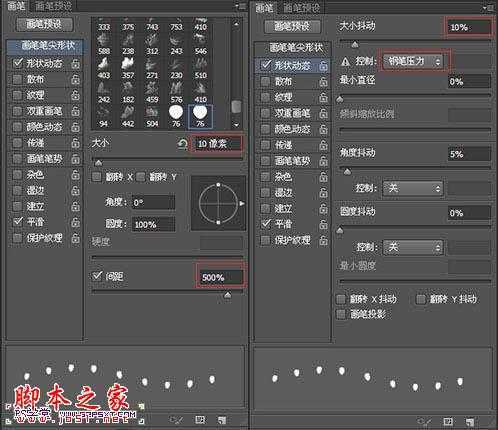
Task: Click lock icon beside 平滑 in left panel
Action: point(76,222)
